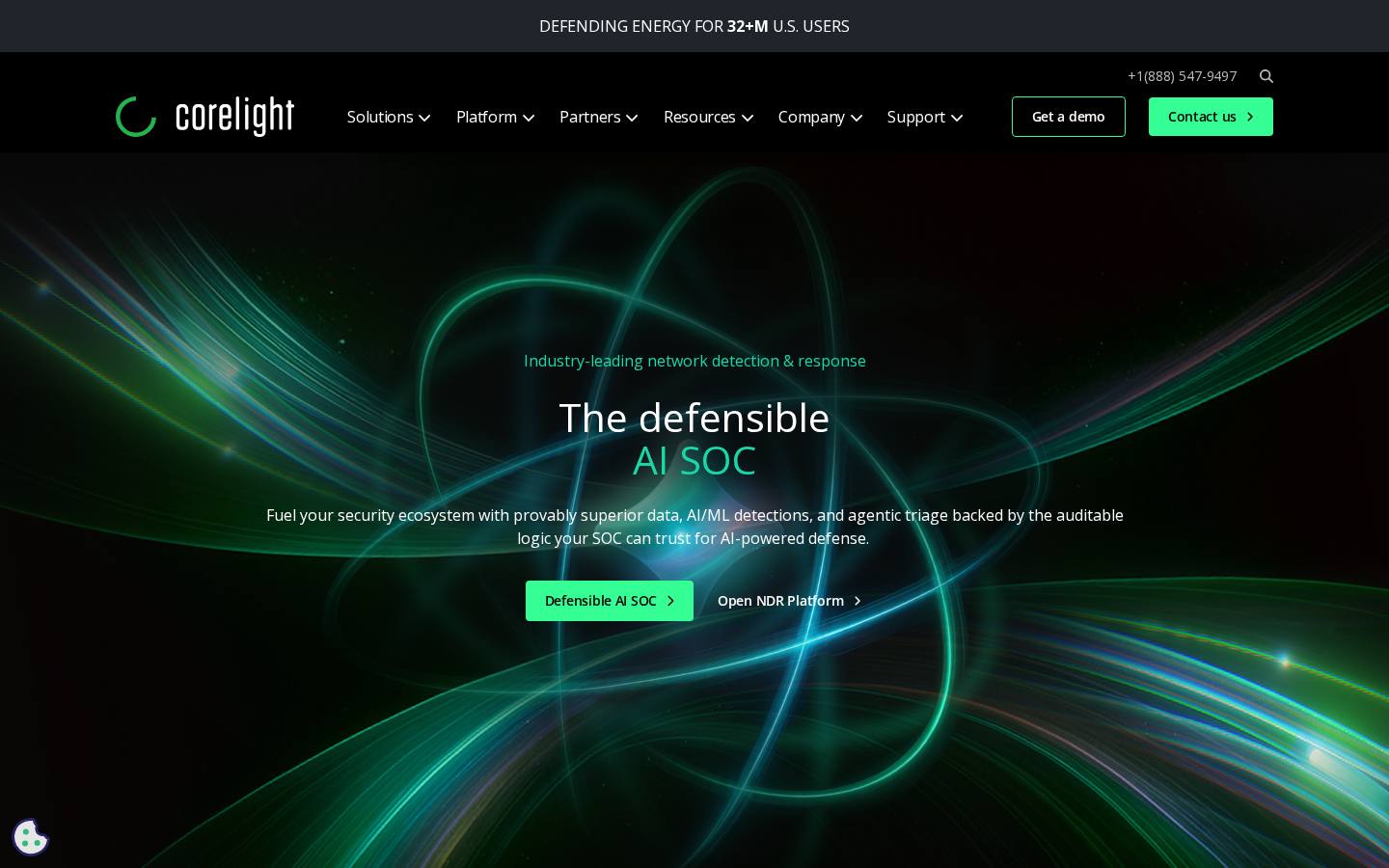Click the 'The defensible AI SOC' headline

coord(694,439)
